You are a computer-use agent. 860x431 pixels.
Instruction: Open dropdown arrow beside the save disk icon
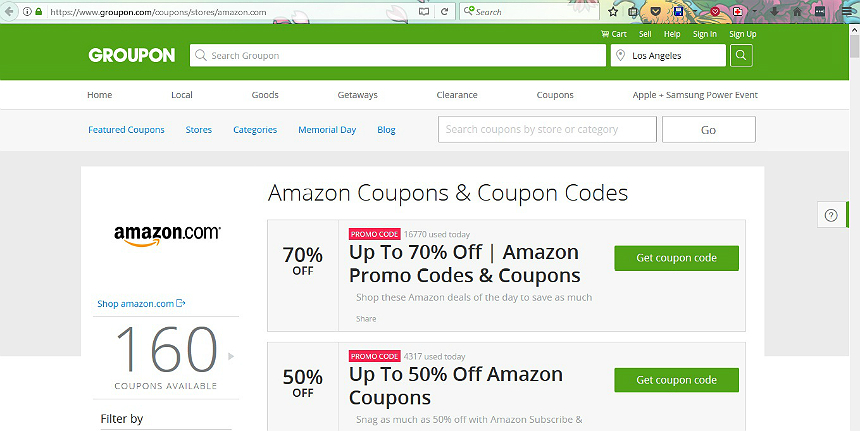point(695,12)
